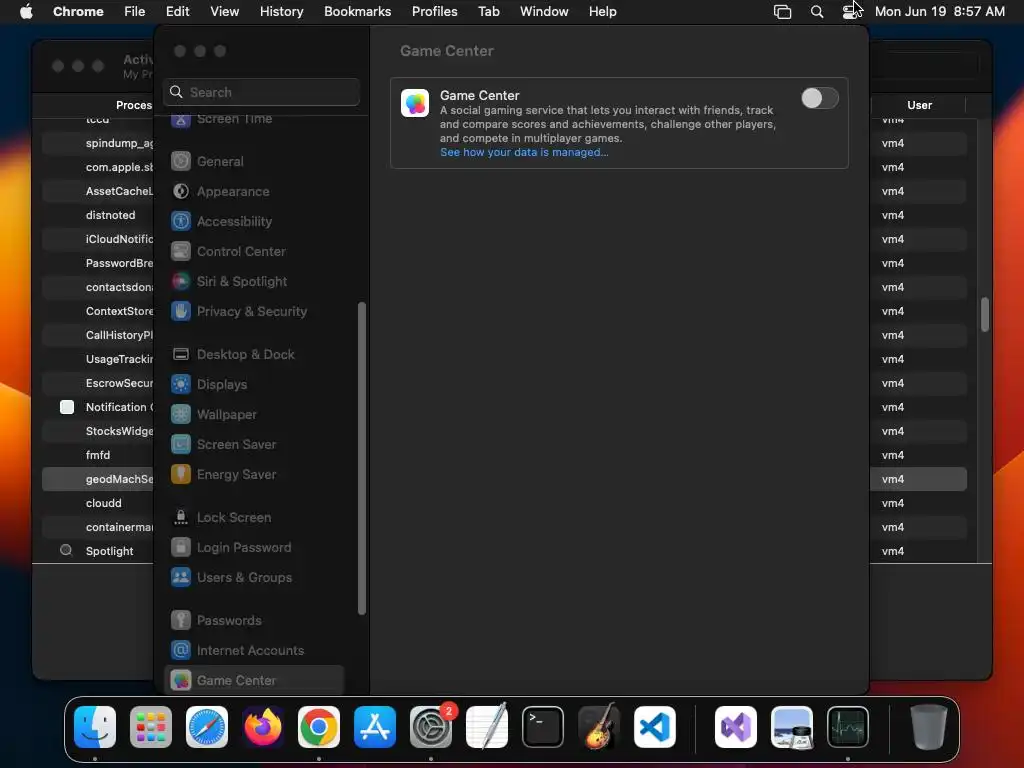Screen dimensions: 1024x768
Task: Click Spotlight search icon in menu bar
Action: pyautogui.click(x=816, y=12)
